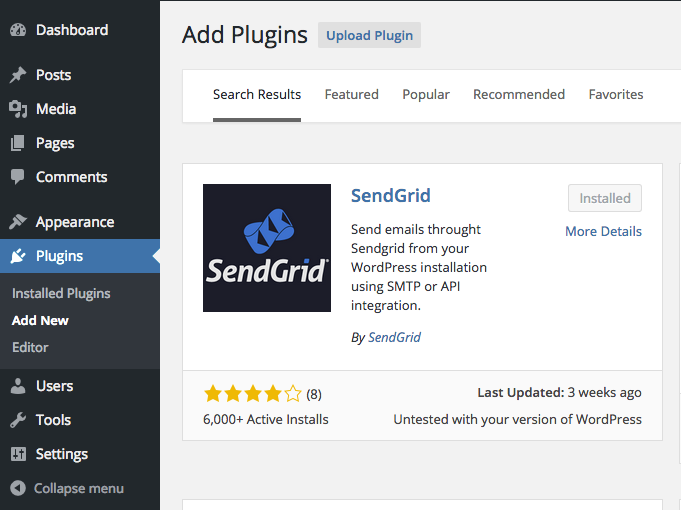Screen dimensions: 681x510
Task: Open the Plugins menu section
Action: tap(59, 256)
